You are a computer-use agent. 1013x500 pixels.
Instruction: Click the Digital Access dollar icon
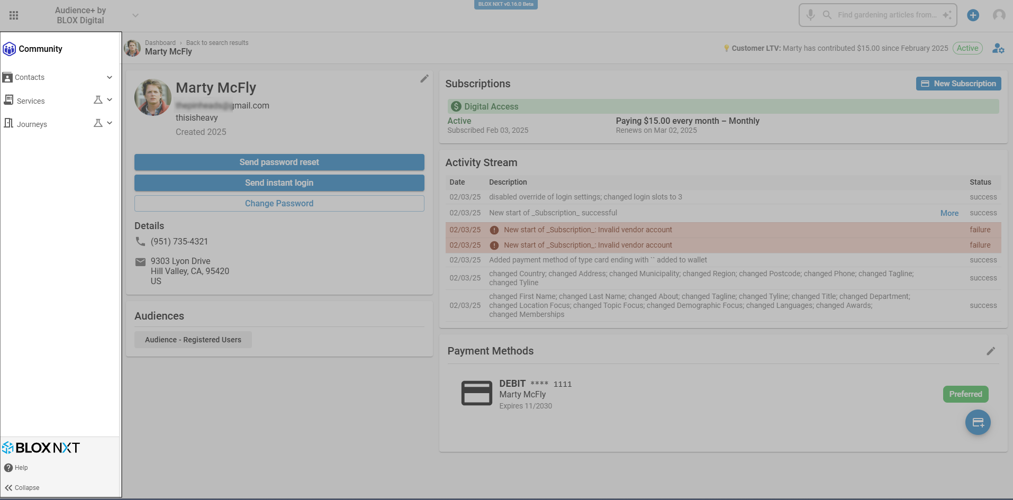[x=456, y=107]
